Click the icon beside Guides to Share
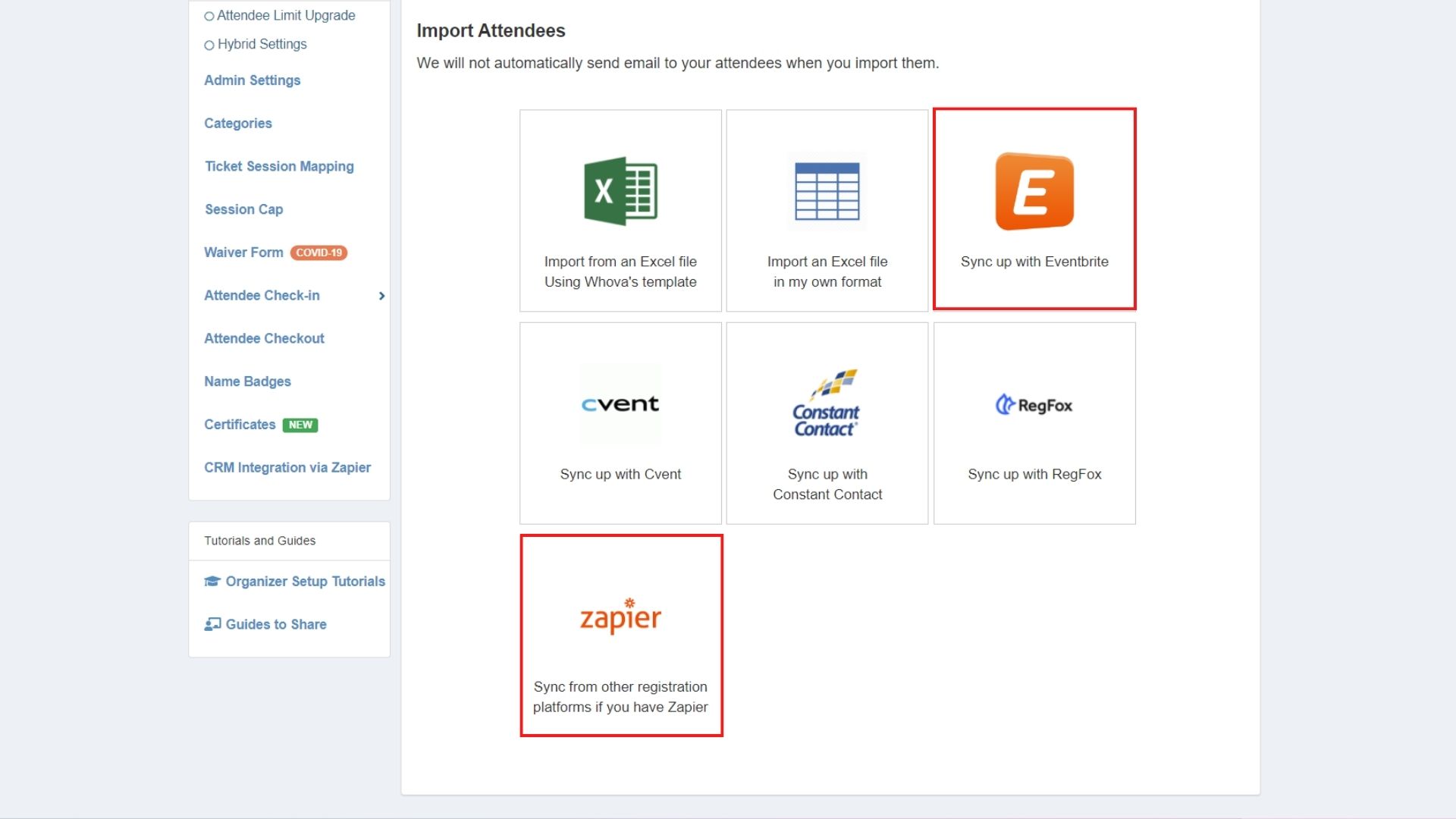This screenshot has height=819, width=1456. tap(212, 624)
